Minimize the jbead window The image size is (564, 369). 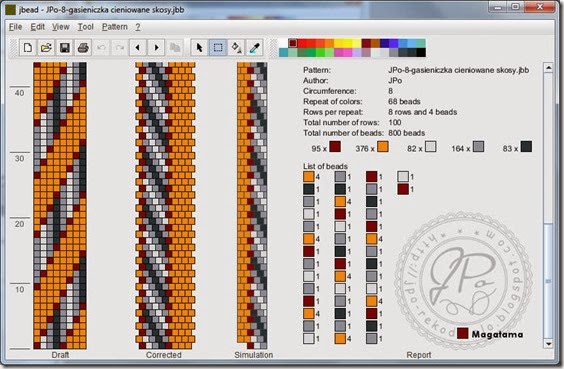[498, 7]
